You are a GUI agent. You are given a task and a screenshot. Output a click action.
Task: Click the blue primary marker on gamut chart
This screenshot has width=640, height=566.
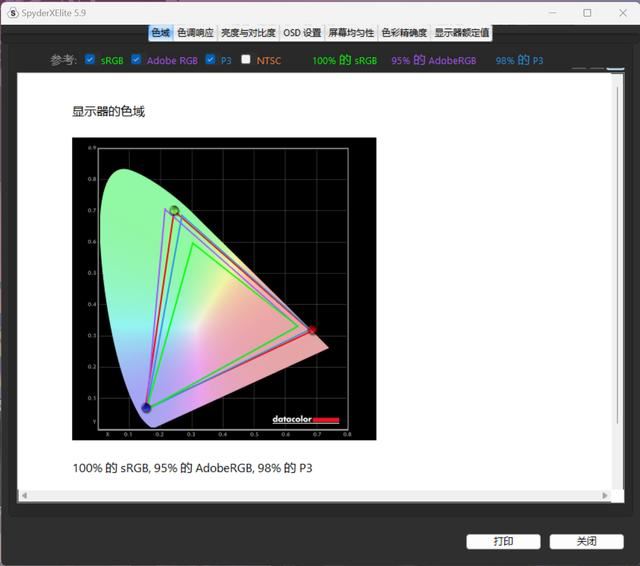[x=146, y=407]
